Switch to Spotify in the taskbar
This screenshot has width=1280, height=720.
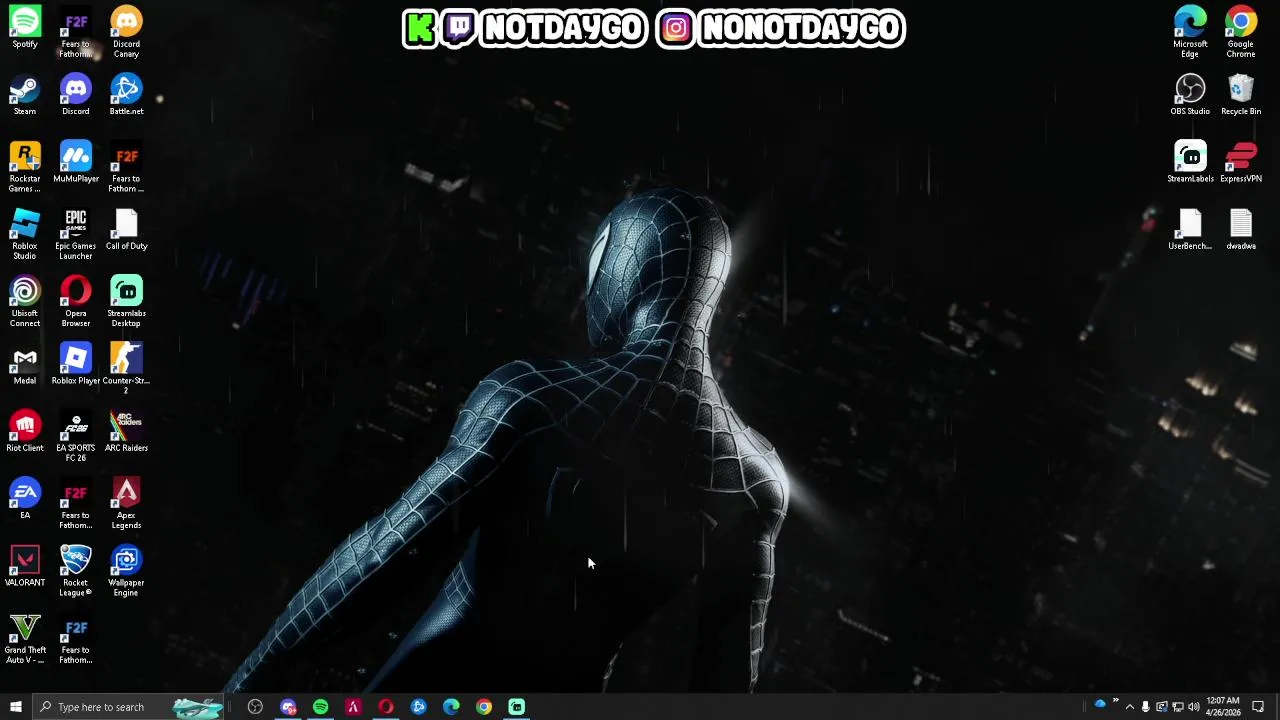(x=320, y=707)
